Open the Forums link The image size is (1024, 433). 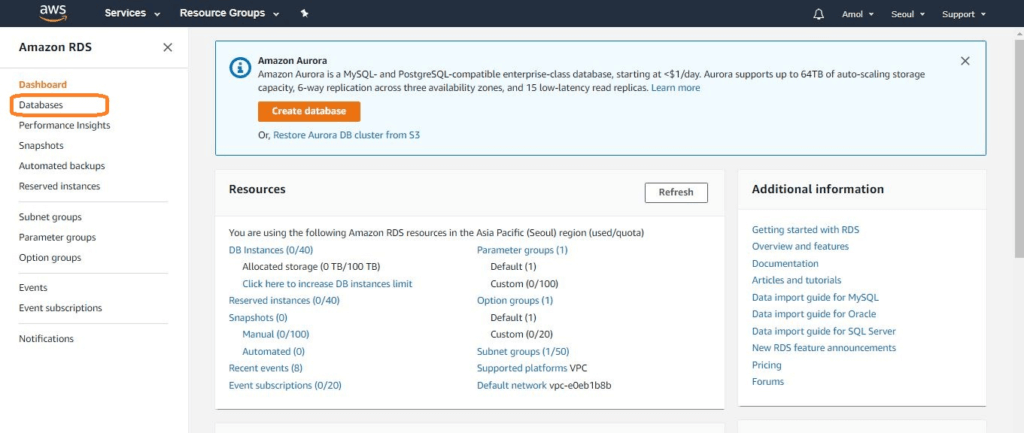tap(768, 381)
